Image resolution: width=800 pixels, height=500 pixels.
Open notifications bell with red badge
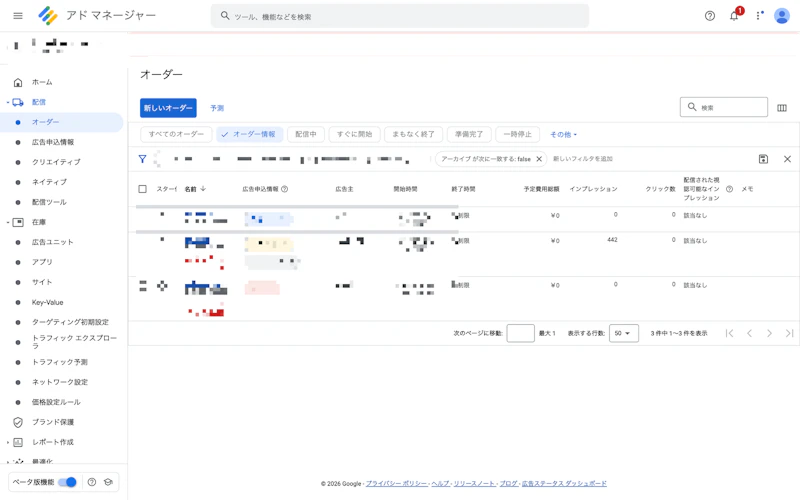734,15
